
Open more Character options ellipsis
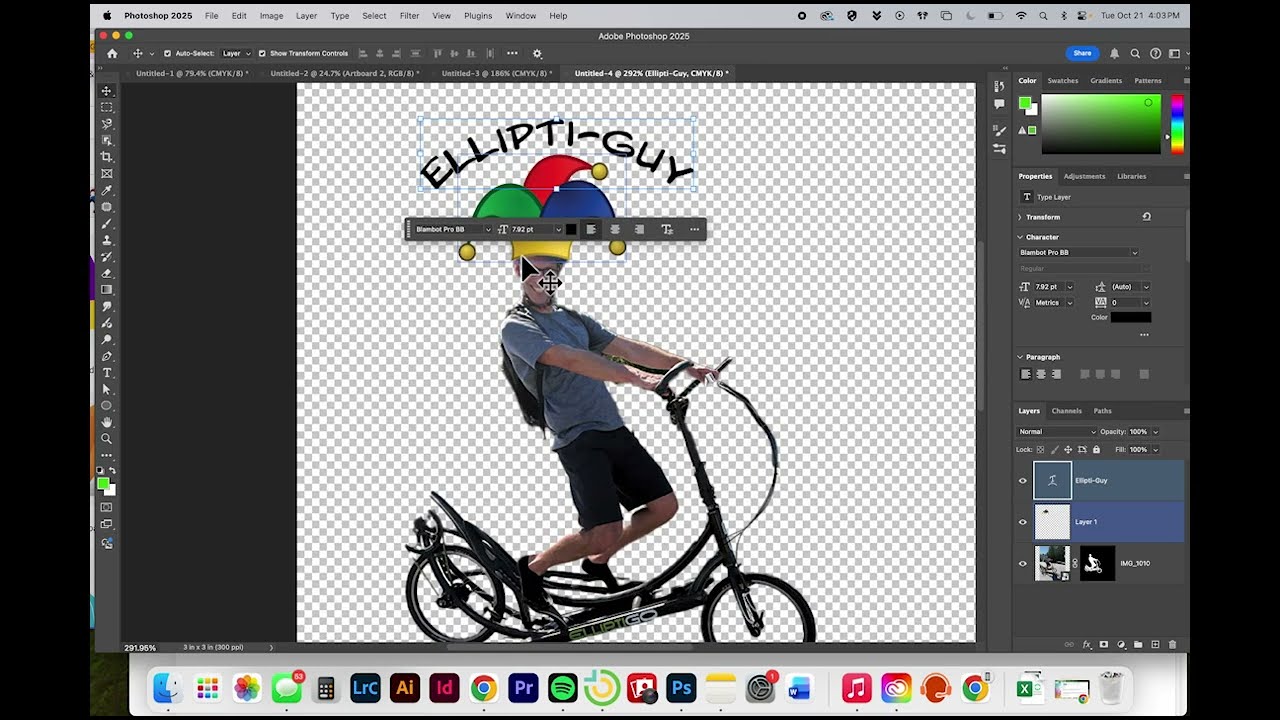(x=1144, y=335)
